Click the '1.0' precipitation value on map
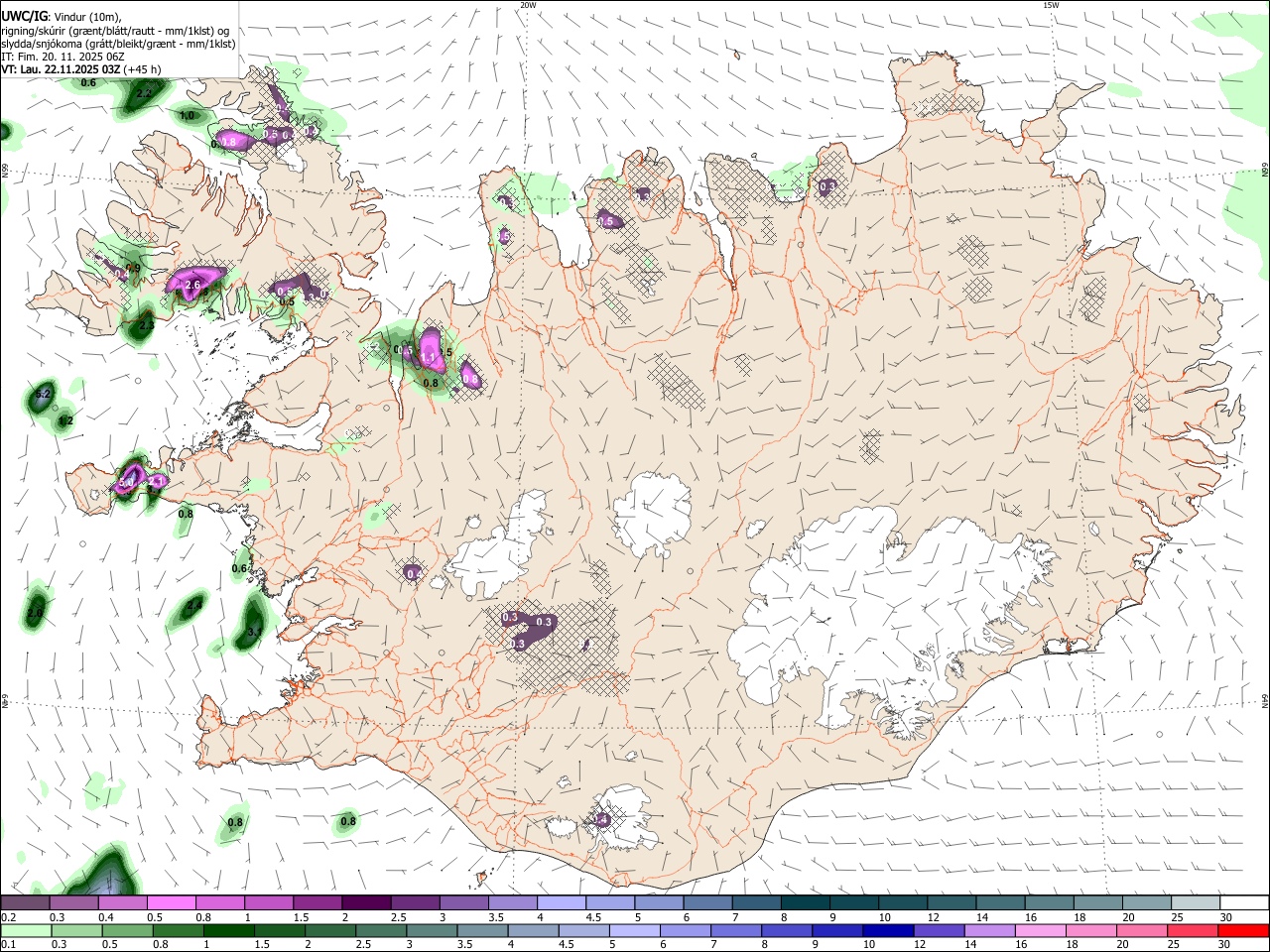The width and height of the screenshot is (1270, 952). point(187,116)
